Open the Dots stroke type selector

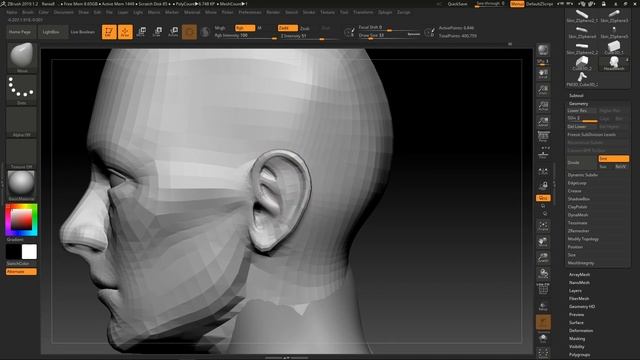[x=22, y=89]
